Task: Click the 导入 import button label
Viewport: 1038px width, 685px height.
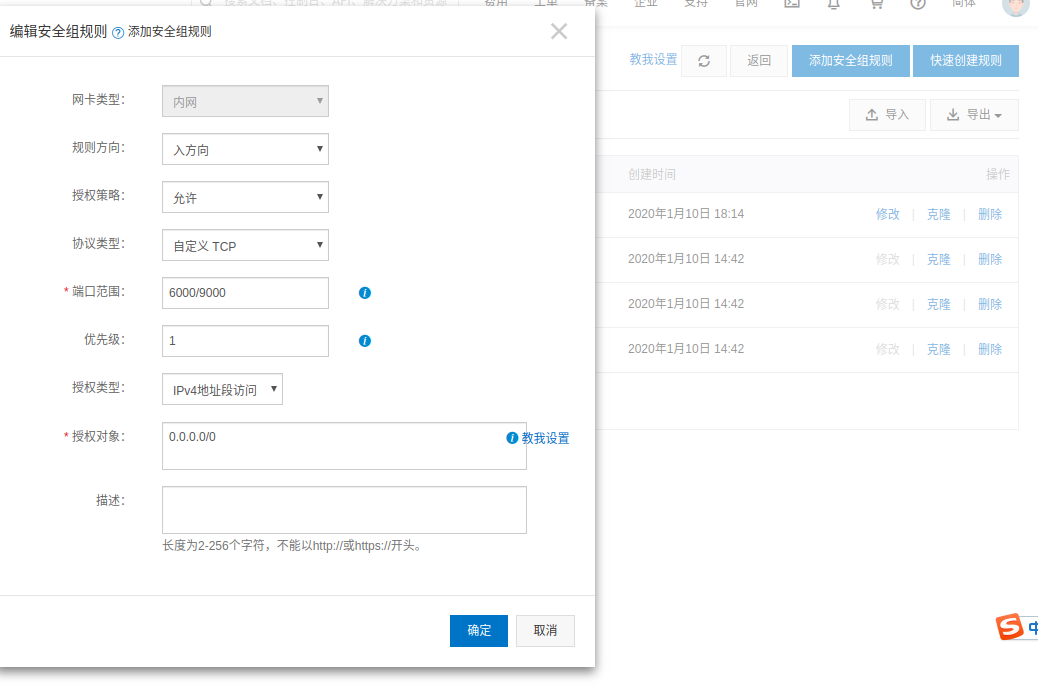Action: click(897, 115)
